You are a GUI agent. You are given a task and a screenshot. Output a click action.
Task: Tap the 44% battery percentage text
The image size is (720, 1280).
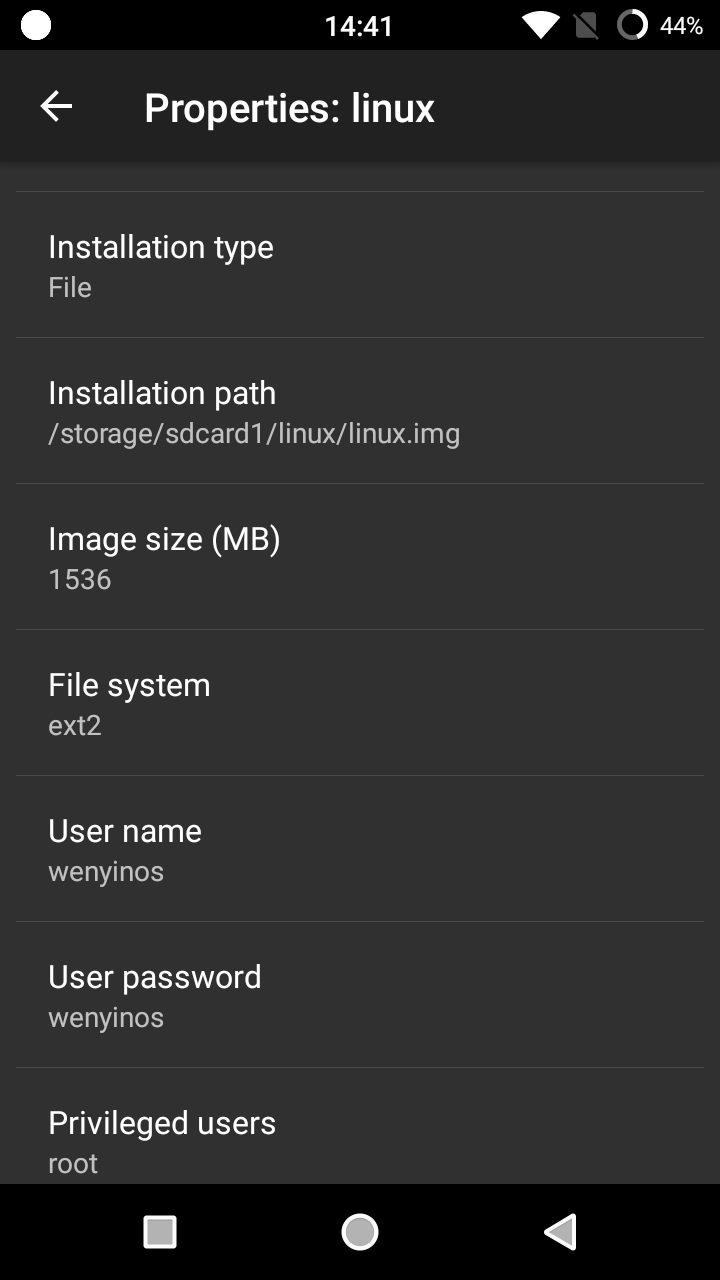[681, 26]
